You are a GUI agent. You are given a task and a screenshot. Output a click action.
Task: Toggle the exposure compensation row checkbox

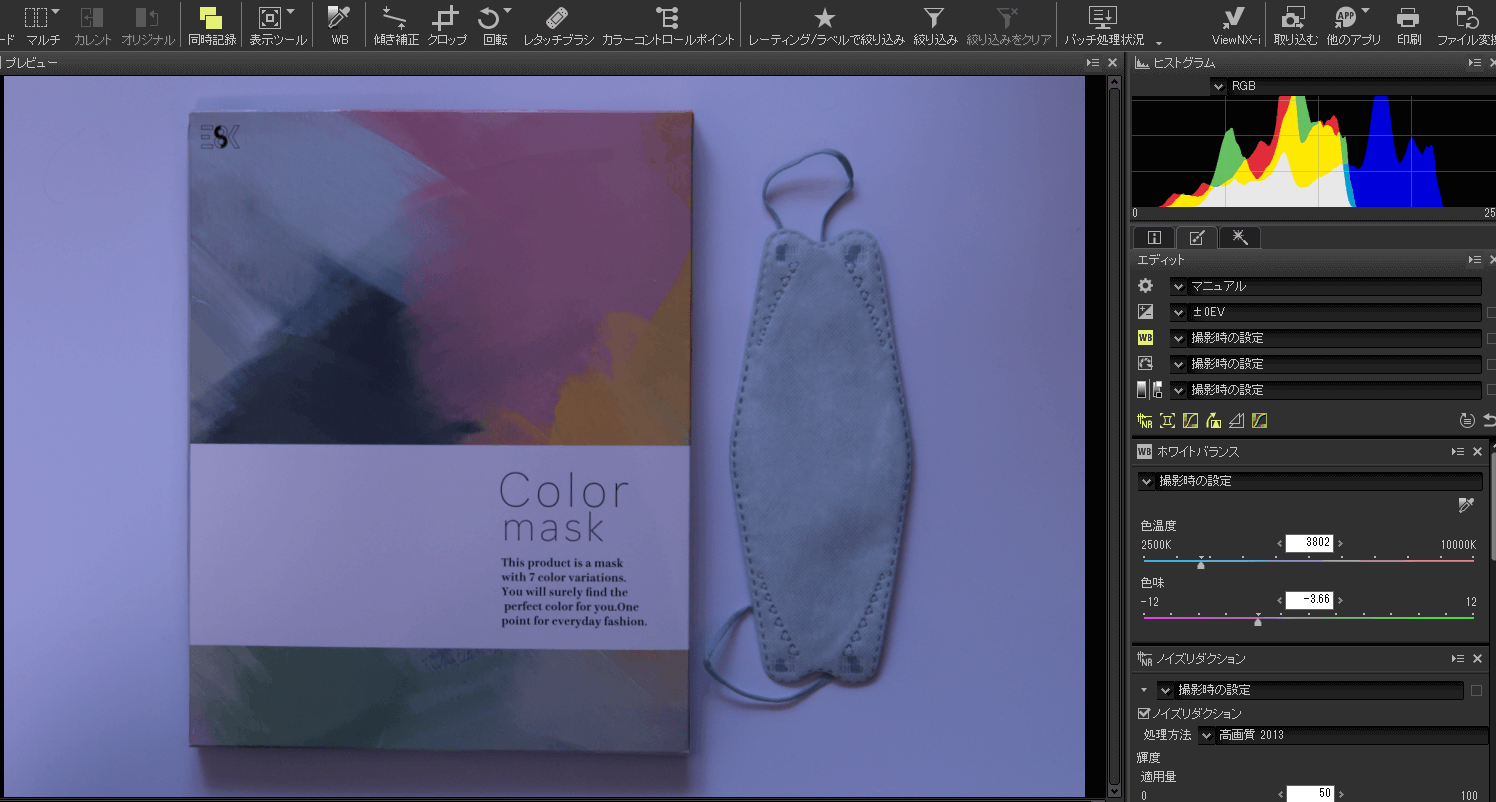pyautogui.click(x=1492, y=312)
